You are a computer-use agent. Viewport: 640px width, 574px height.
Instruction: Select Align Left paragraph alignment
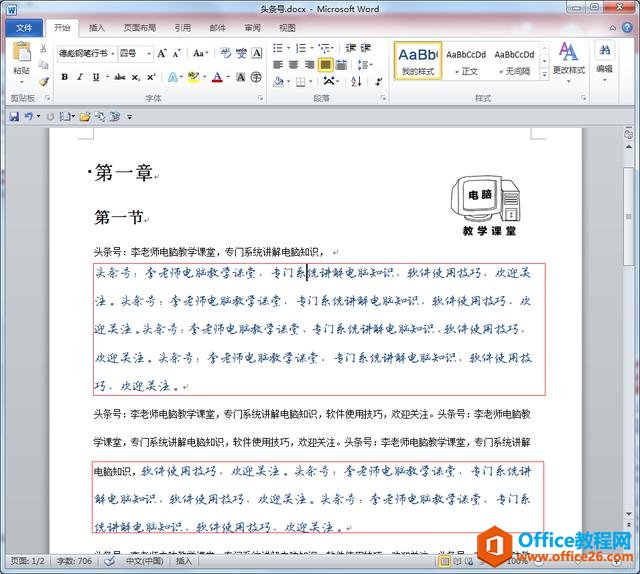278,65
